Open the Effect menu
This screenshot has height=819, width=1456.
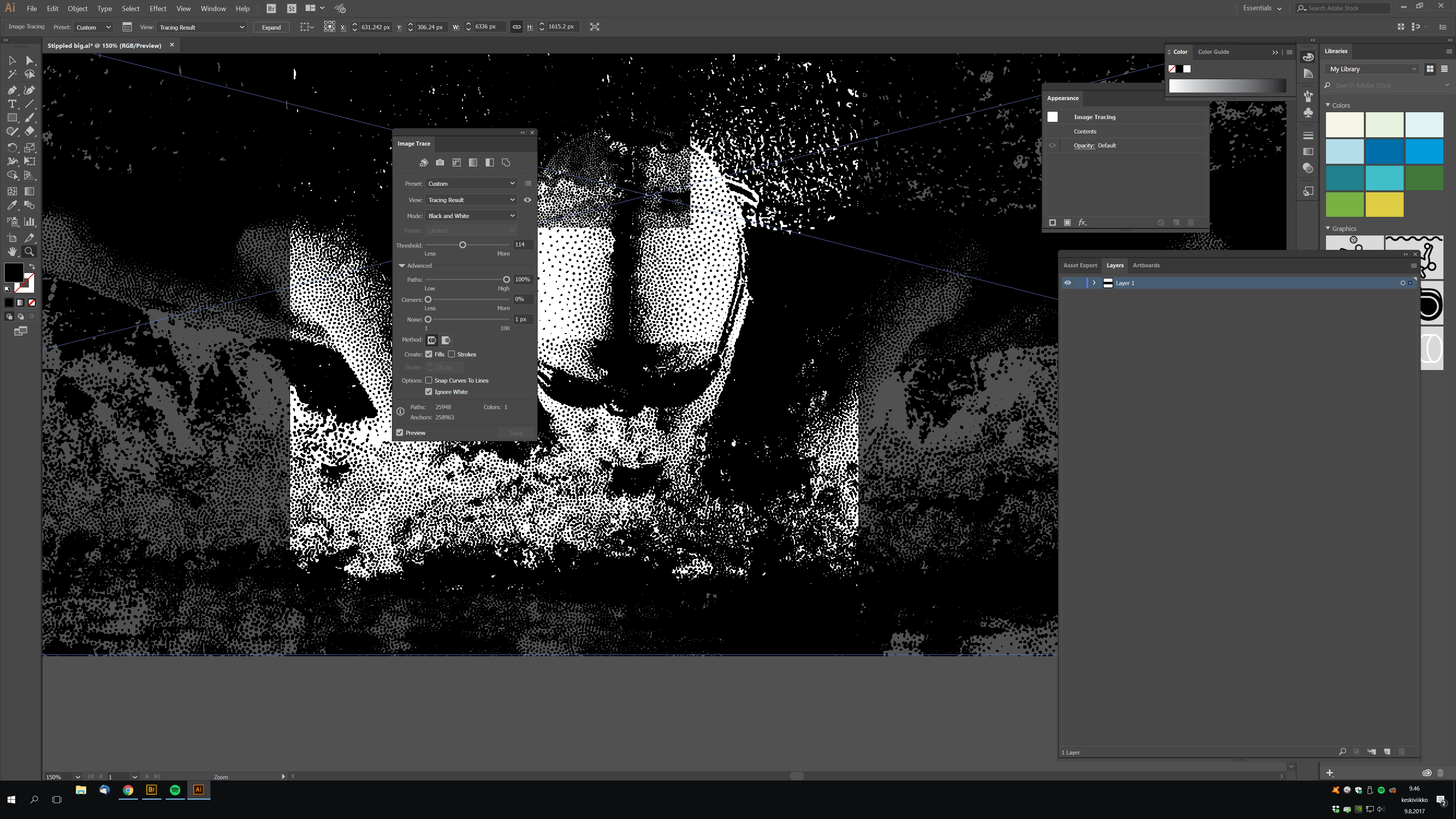pyautogui.click(x=158, y=8)
